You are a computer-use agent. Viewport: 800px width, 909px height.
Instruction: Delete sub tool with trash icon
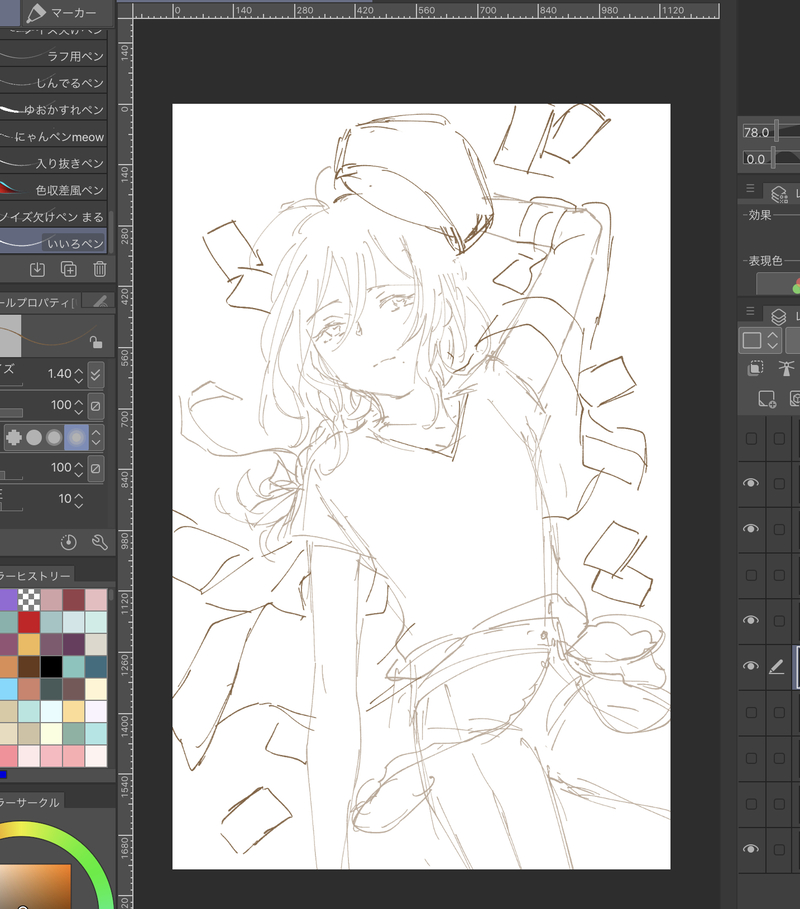[x=100, y=269]
